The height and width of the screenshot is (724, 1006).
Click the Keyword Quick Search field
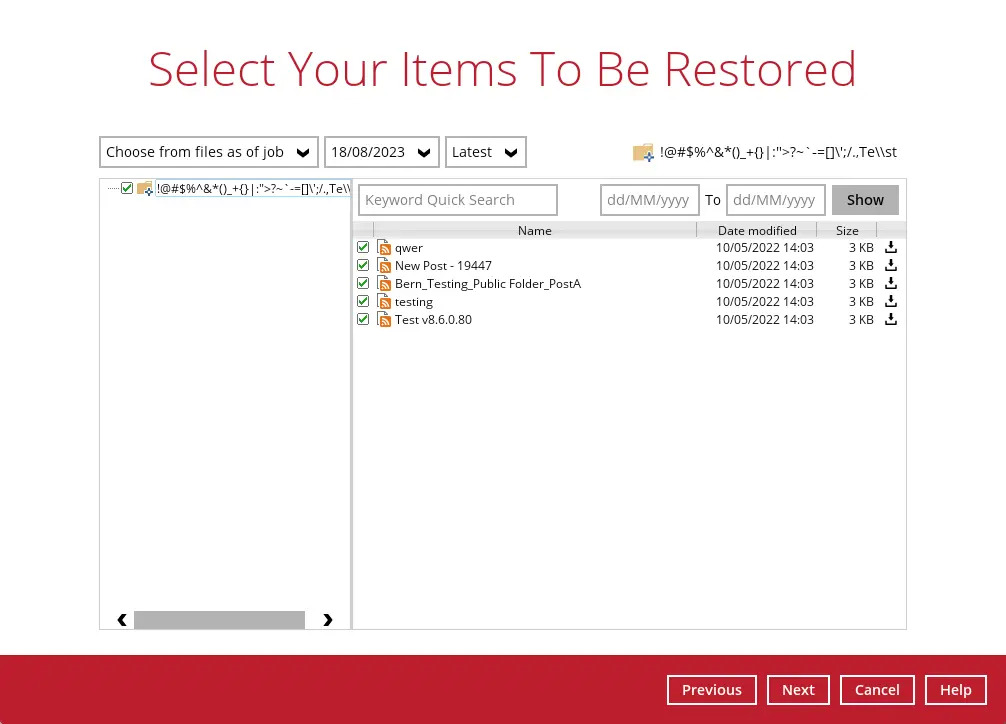457,199
